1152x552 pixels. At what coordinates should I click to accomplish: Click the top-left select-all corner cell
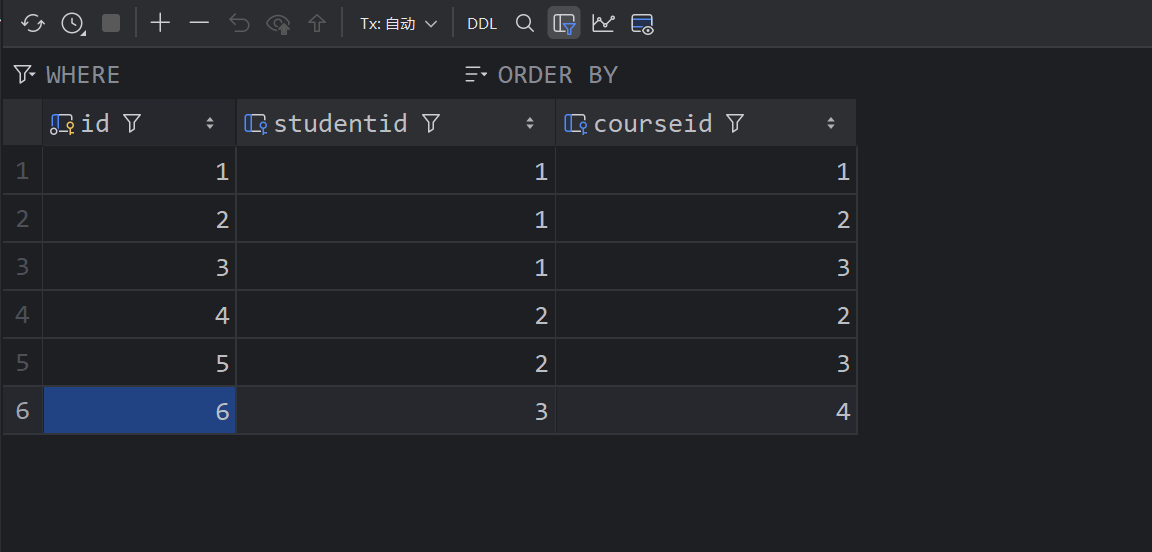[x=22, y=123]
